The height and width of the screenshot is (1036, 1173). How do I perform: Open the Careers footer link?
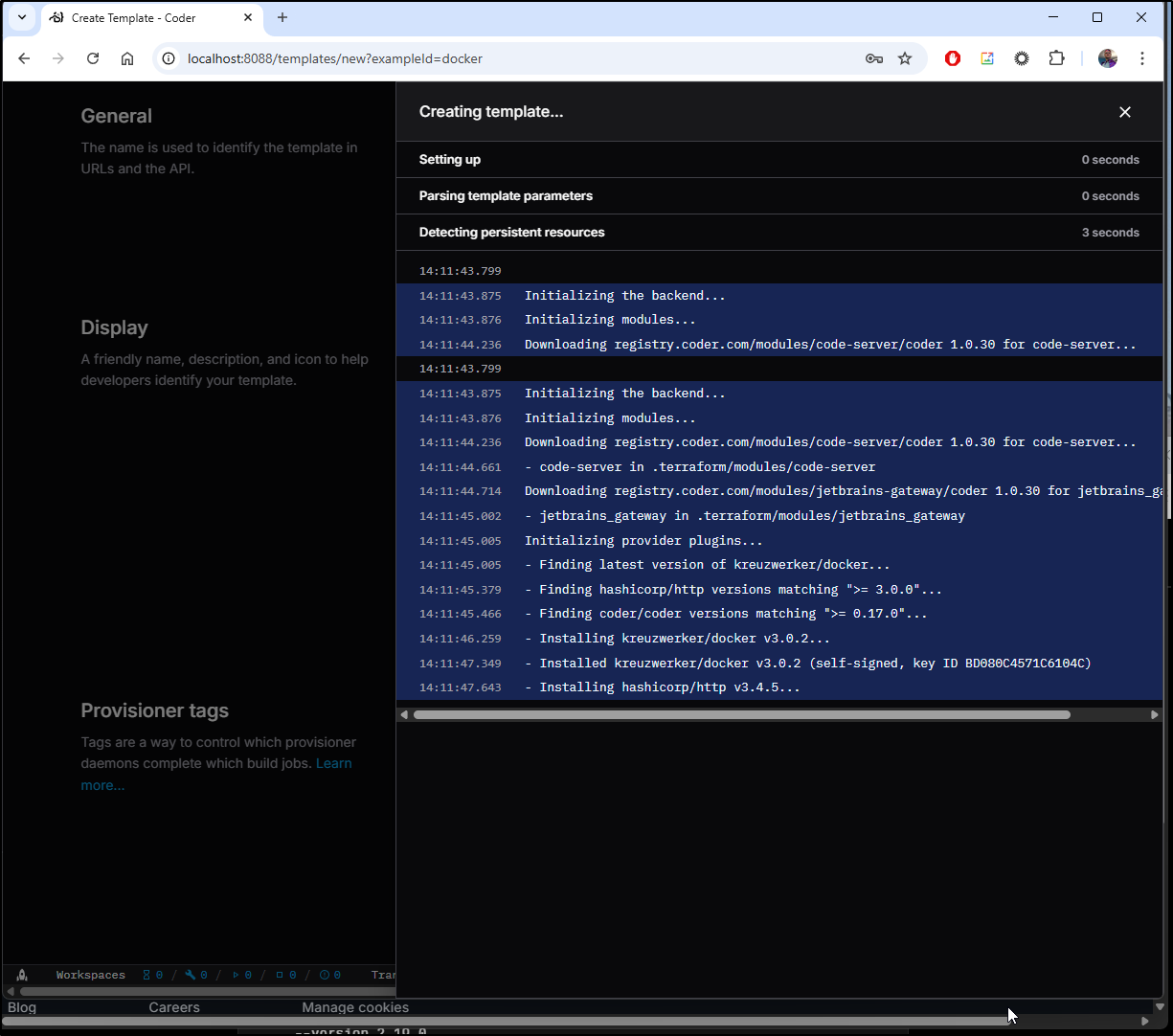pos(174,1007)
